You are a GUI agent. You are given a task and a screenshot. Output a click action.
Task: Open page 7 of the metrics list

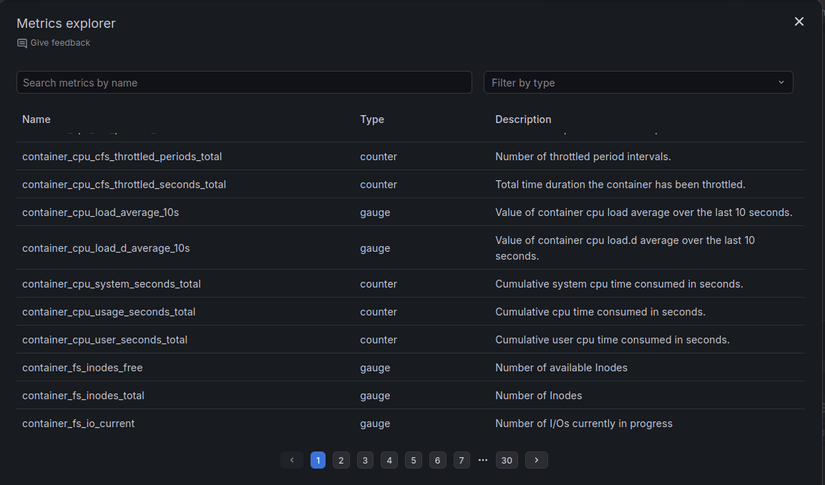point(462,460)
